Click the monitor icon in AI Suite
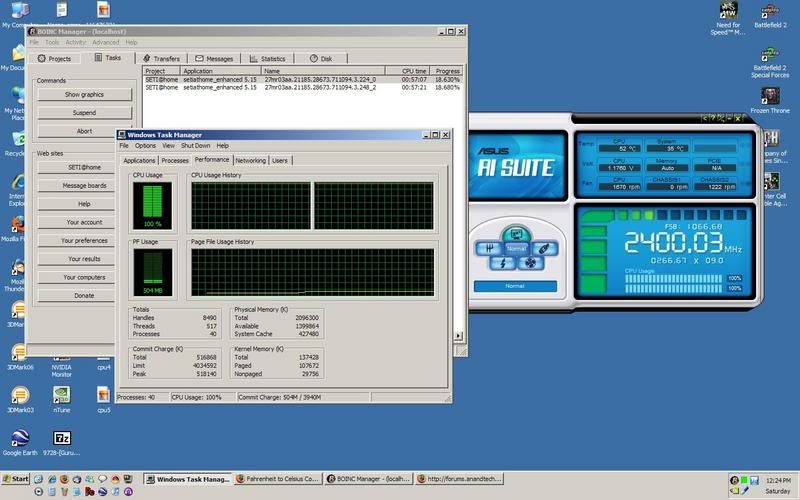Viewport: 800px width, 500px height. [516, 234]
